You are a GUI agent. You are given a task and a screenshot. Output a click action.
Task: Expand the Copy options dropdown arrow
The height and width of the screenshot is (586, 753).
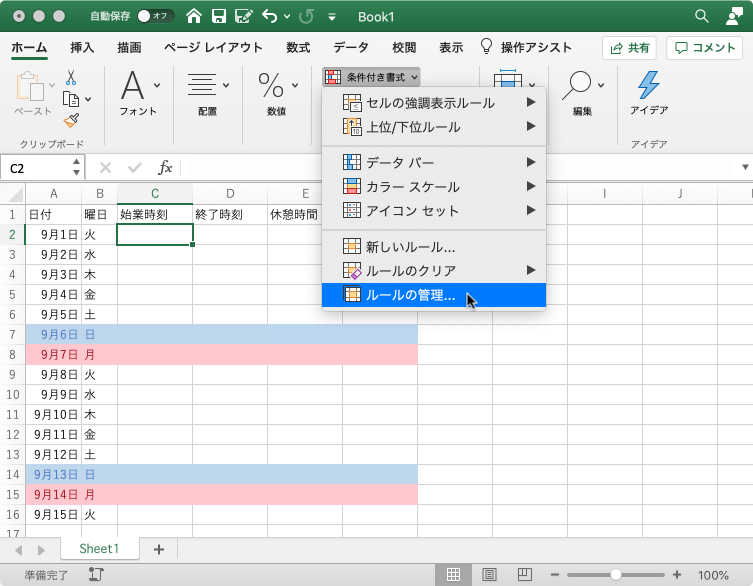point(88,99)
